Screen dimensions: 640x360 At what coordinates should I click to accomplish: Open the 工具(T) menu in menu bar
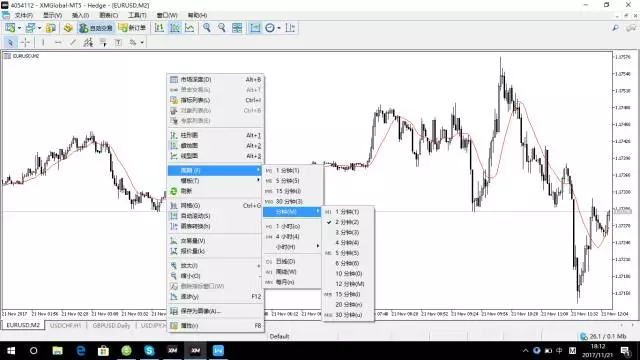tap(137, 15)
